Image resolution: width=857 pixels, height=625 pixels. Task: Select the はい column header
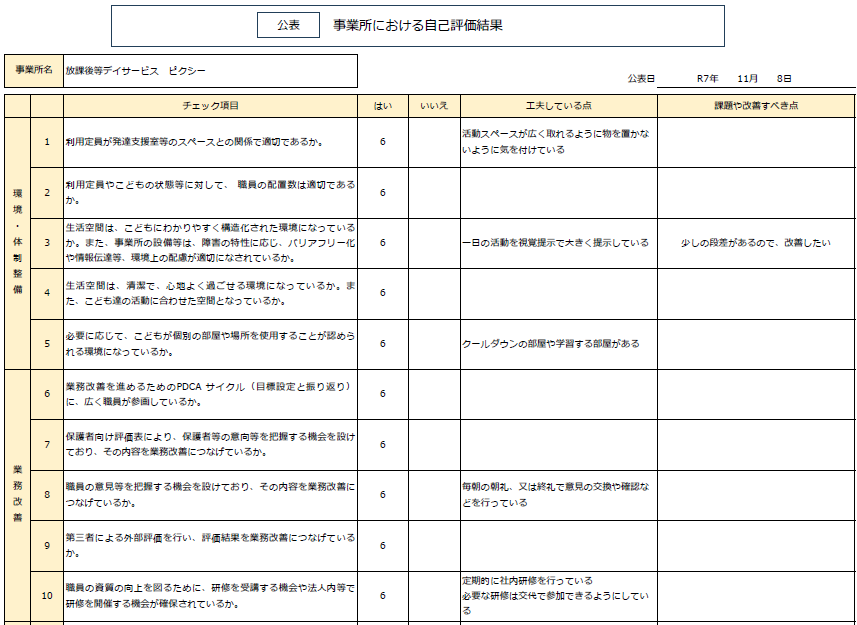[x=382, y=105]
